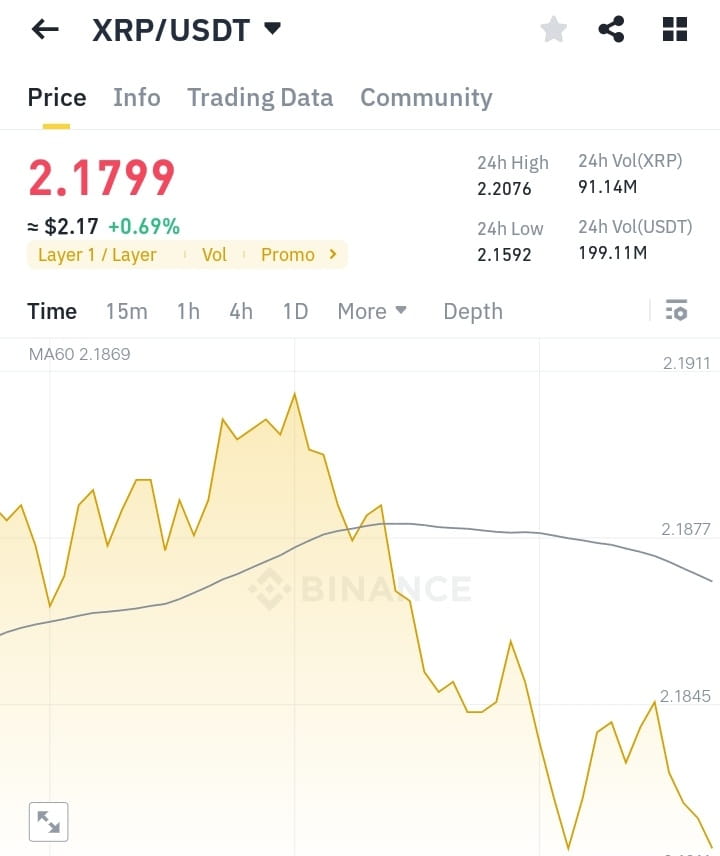Open the grid overview menu top right

click(x=674, y=29)
